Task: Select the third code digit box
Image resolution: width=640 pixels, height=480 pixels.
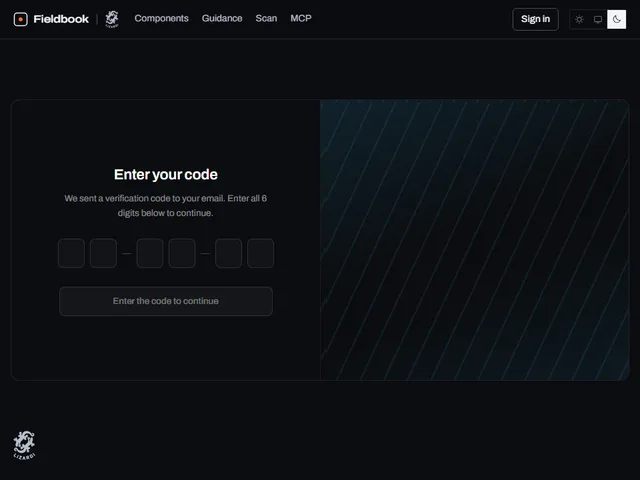Action: (x=150, y=253)
